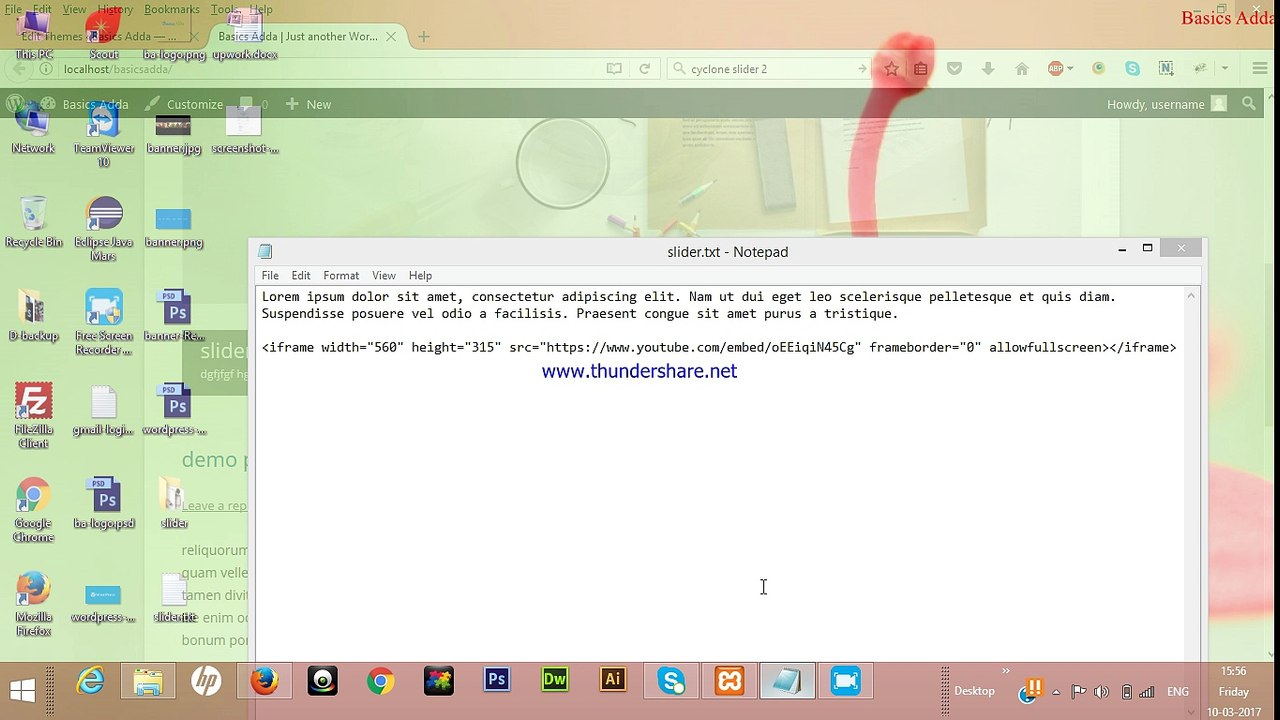1280x720 pixels.
Task: Click the HP icon on the taskbar
Action: coord(206,682)
